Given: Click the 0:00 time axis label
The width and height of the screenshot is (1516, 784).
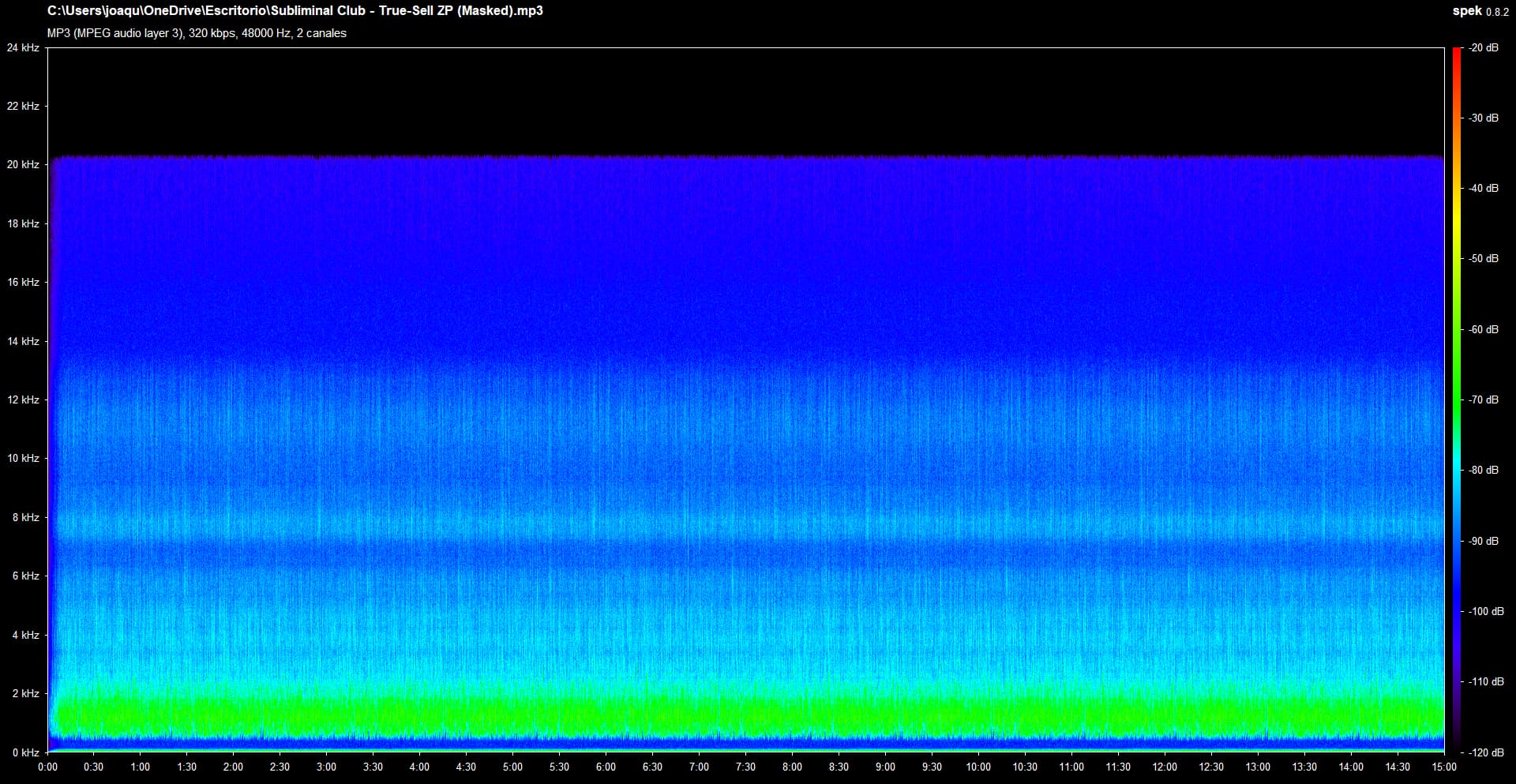Looking at the screenshot, I should pyautogui.click(x=47, y=767).
